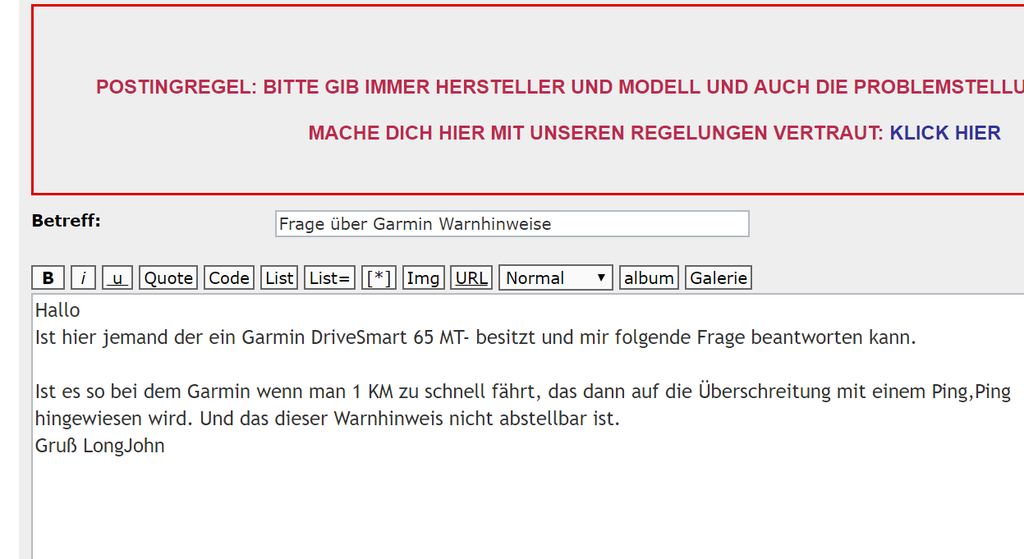Click 'POSTINGREGEL' heading text
The image size is (1024, 559).
click(176, 87)
